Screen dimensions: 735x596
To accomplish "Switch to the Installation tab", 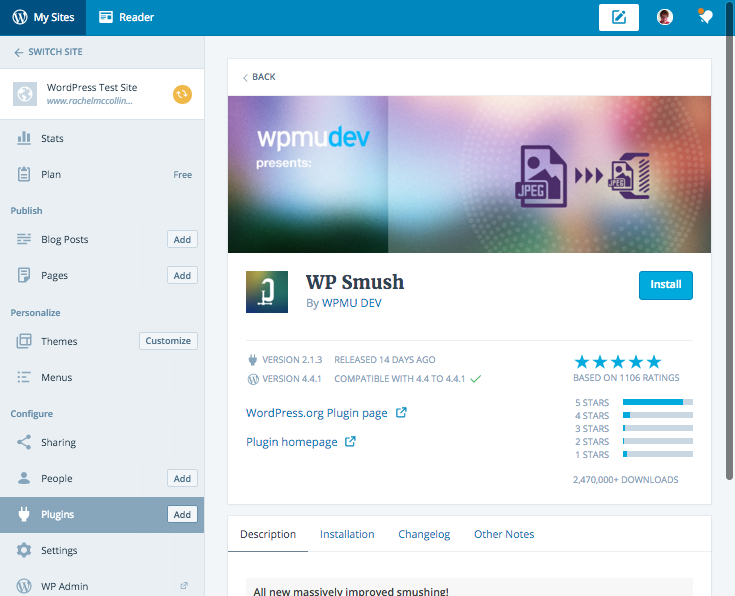I will click(347, 534).
